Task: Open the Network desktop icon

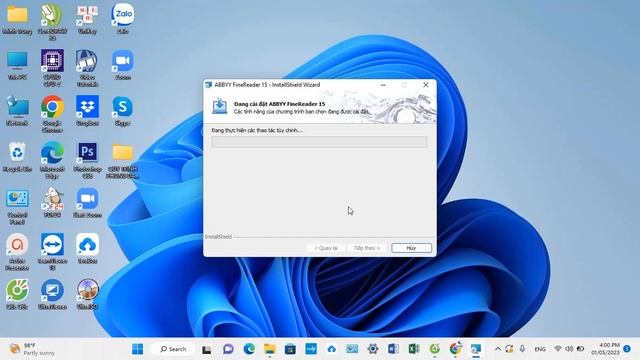Action: point(17,110)
